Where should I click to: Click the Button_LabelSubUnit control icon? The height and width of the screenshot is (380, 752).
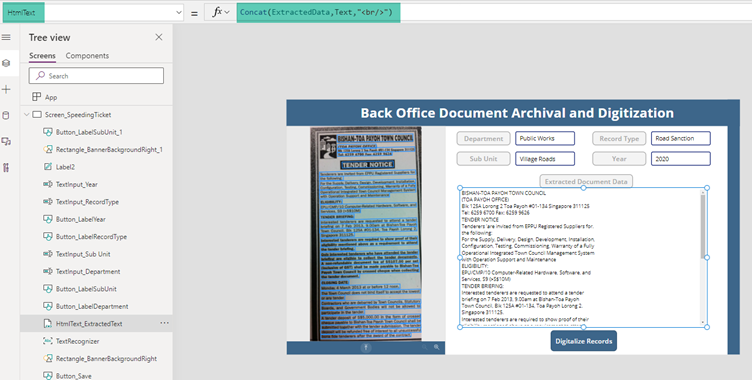point(47,289)
